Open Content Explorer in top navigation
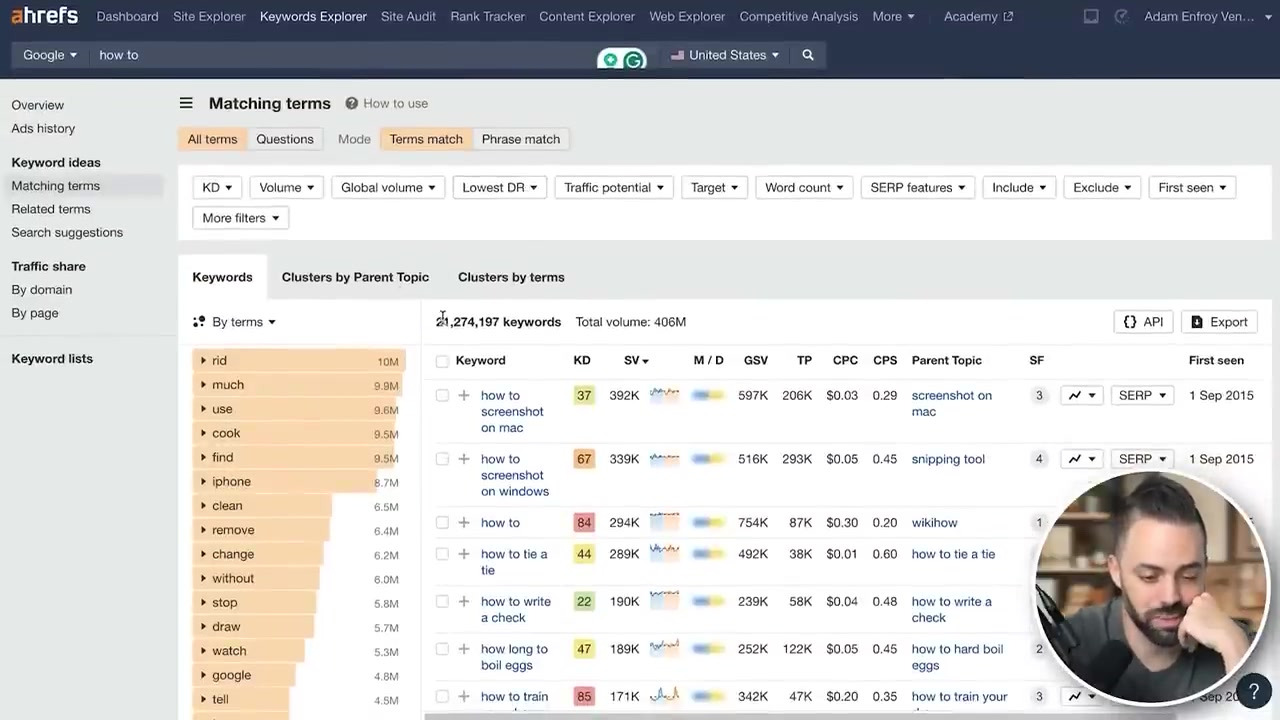Screen dimensions: 1280x720 point(587,16)
